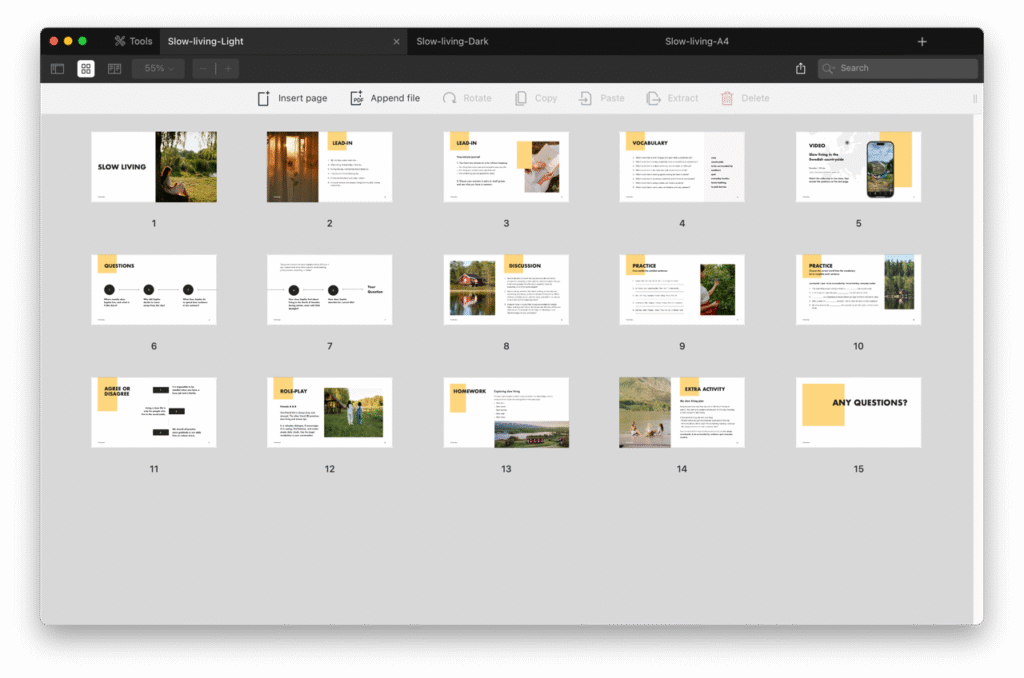Add a new tab with plus icon
The height and width of the screenshot is (678, 1024).
pyautogui.click(x=922, y=41)
